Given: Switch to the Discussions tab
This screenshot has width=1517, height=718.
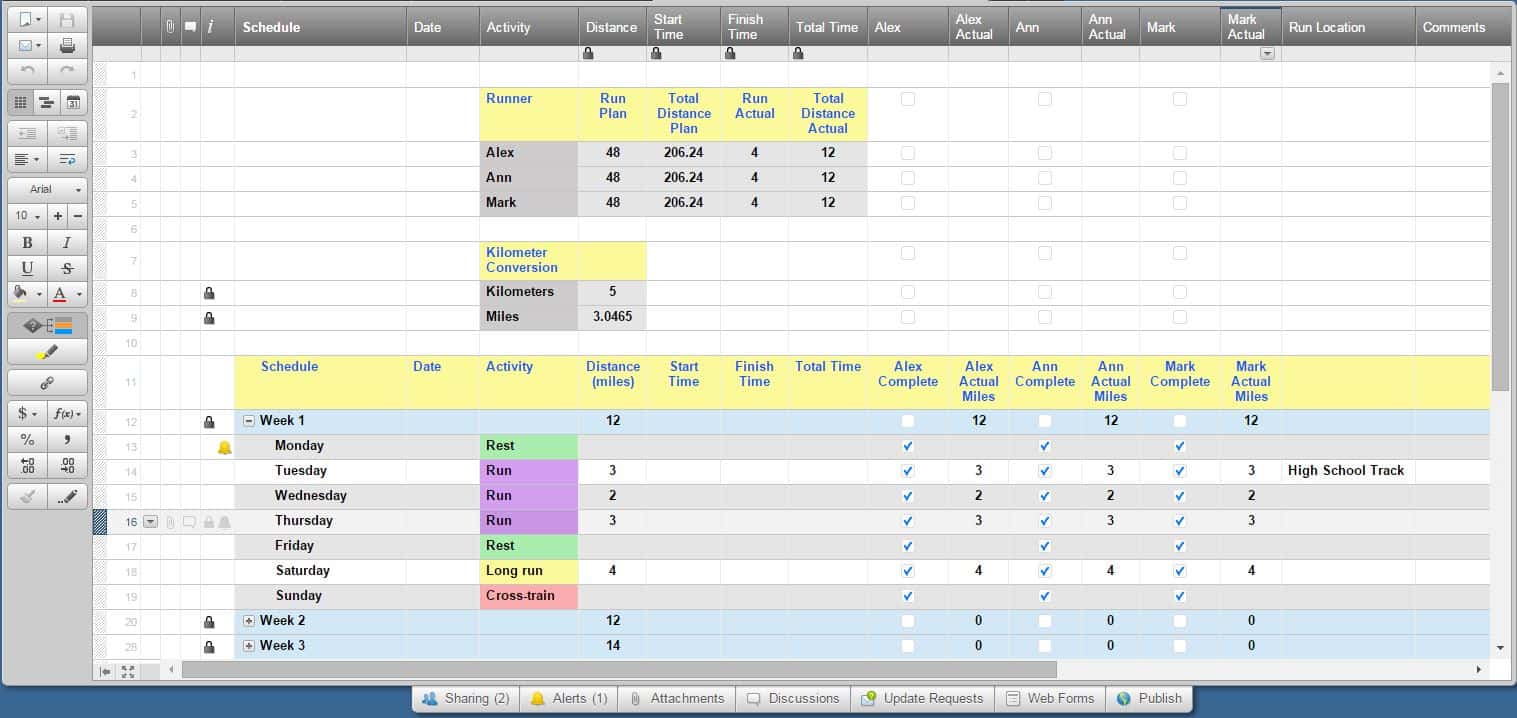Looking at the screenshot, I should 792,698.
